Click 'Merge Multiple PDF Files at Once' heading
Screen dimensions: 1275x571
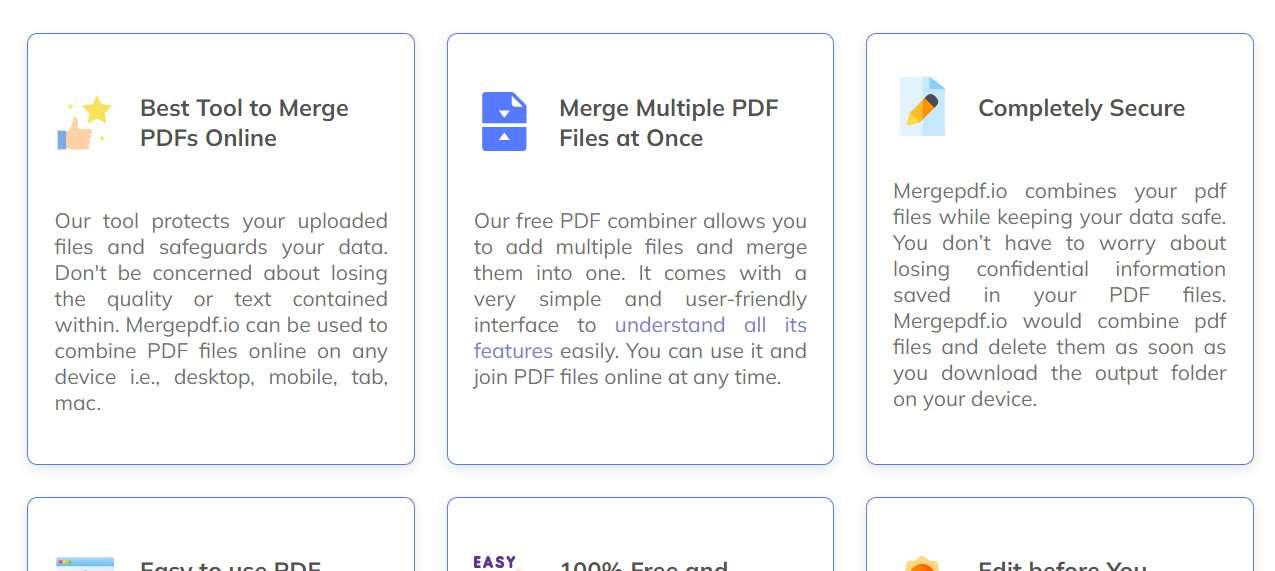tap(669, 123)
